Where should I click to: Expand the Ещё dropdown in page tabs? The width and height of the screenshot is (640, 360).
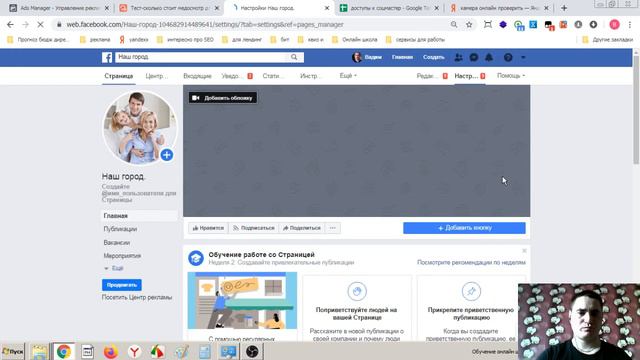(348, 76)
